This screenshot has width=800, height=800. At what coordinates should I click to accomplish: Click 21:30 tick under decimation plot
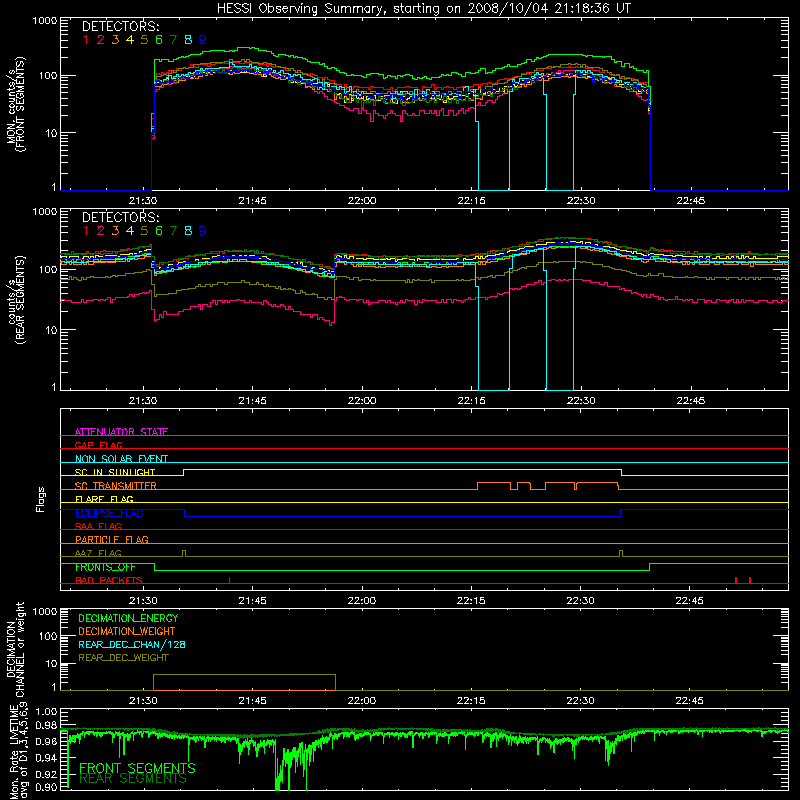pos(143,701)
